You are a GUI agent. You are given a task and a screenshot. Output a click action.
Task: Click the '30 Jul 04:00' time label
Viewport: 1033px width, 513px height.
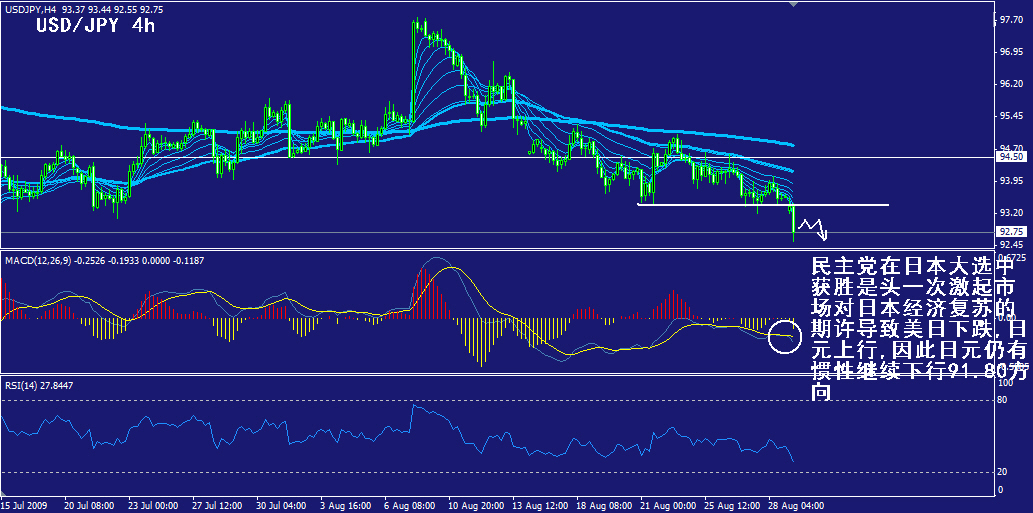click(x=281, y=506)
